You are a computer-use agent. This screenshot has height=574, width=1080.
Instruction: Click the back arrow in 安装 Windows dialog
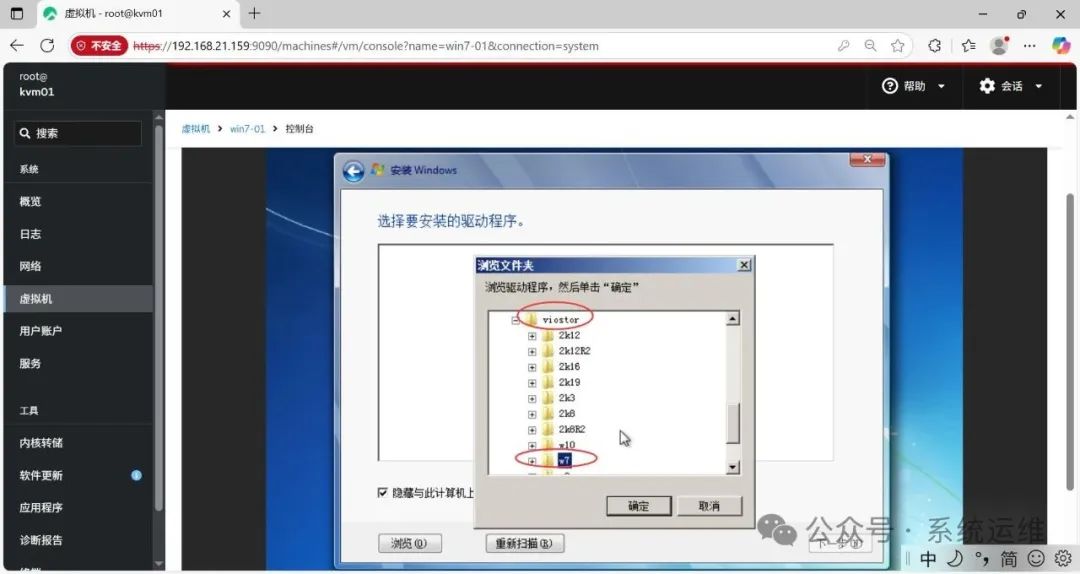353,171
